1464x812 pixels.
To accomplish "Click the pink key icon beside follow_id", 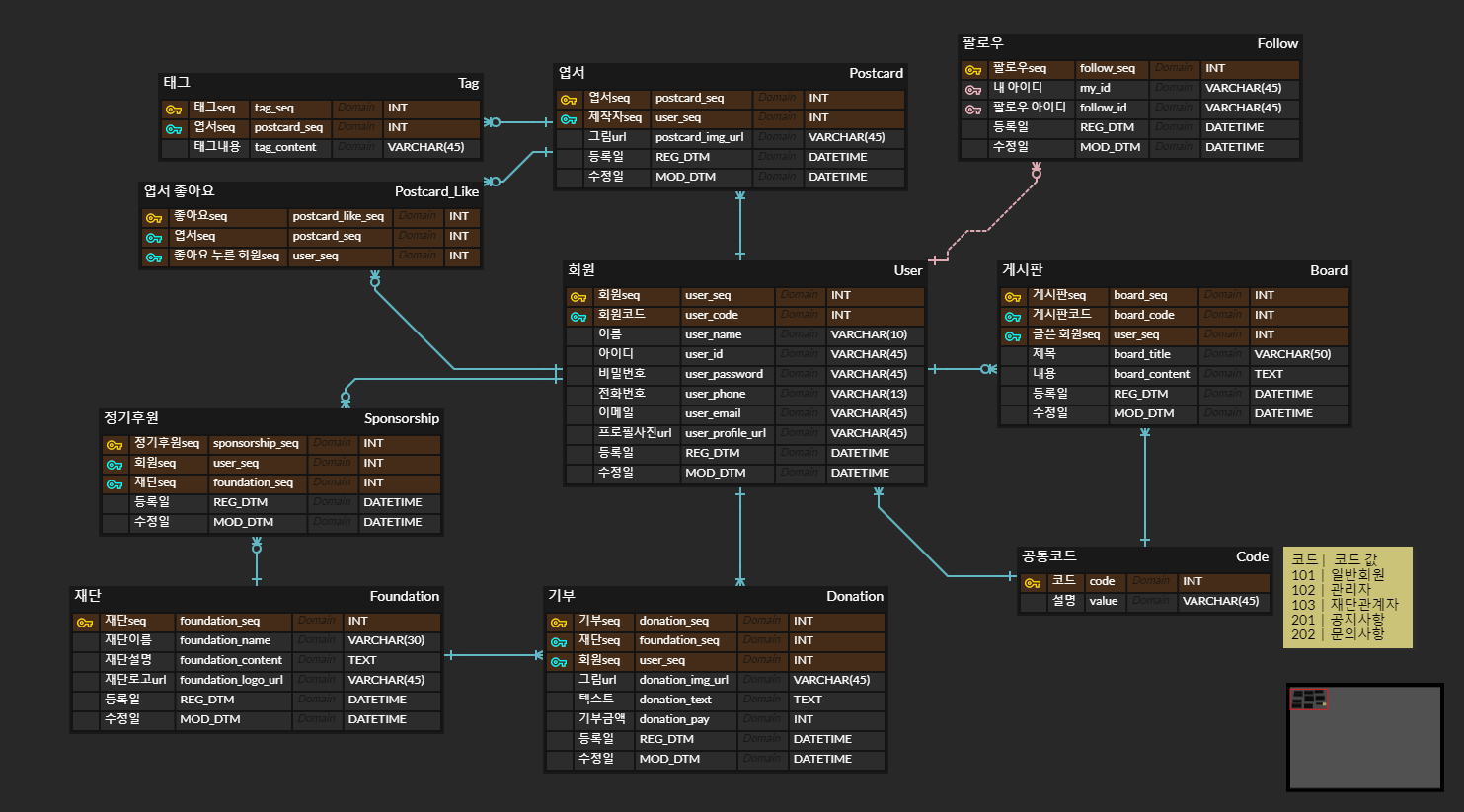I will coord(973,110).
